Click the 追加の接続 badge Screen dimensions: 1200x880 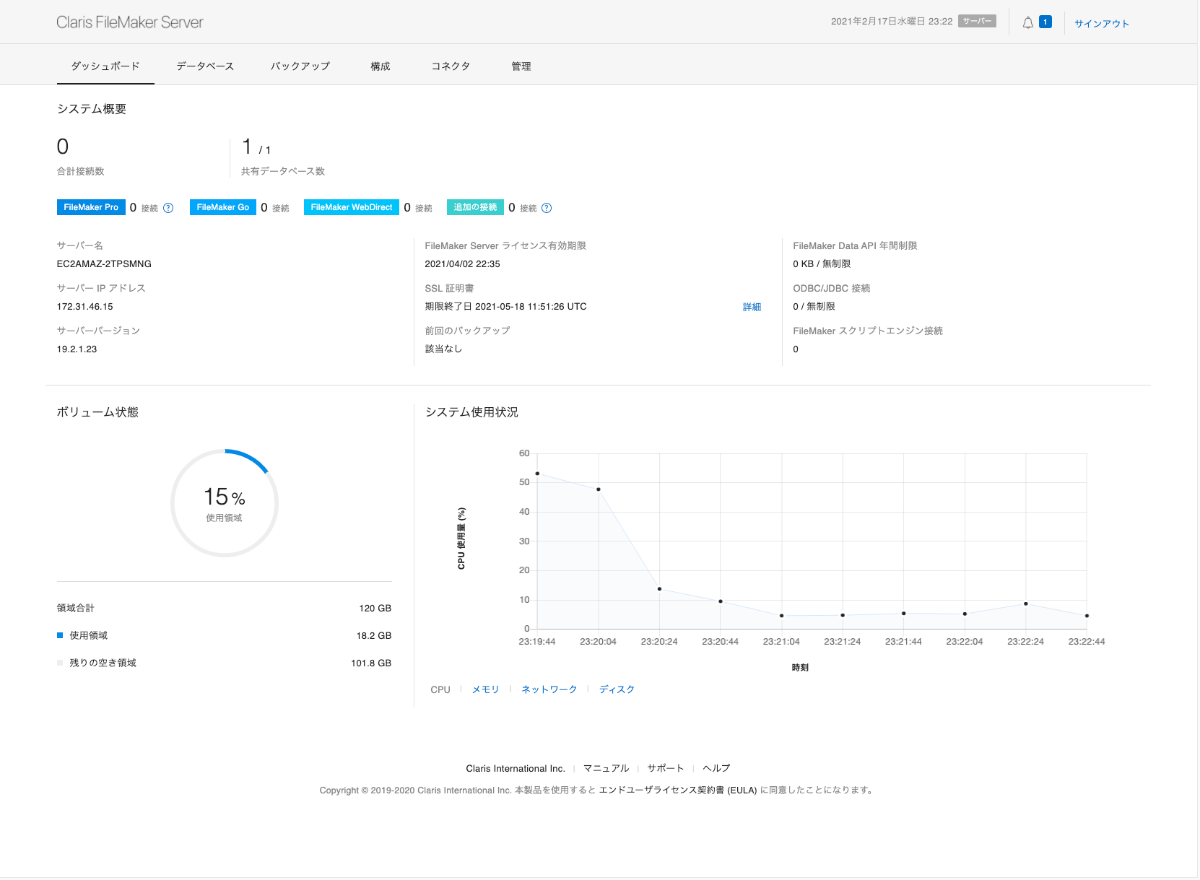475,207
